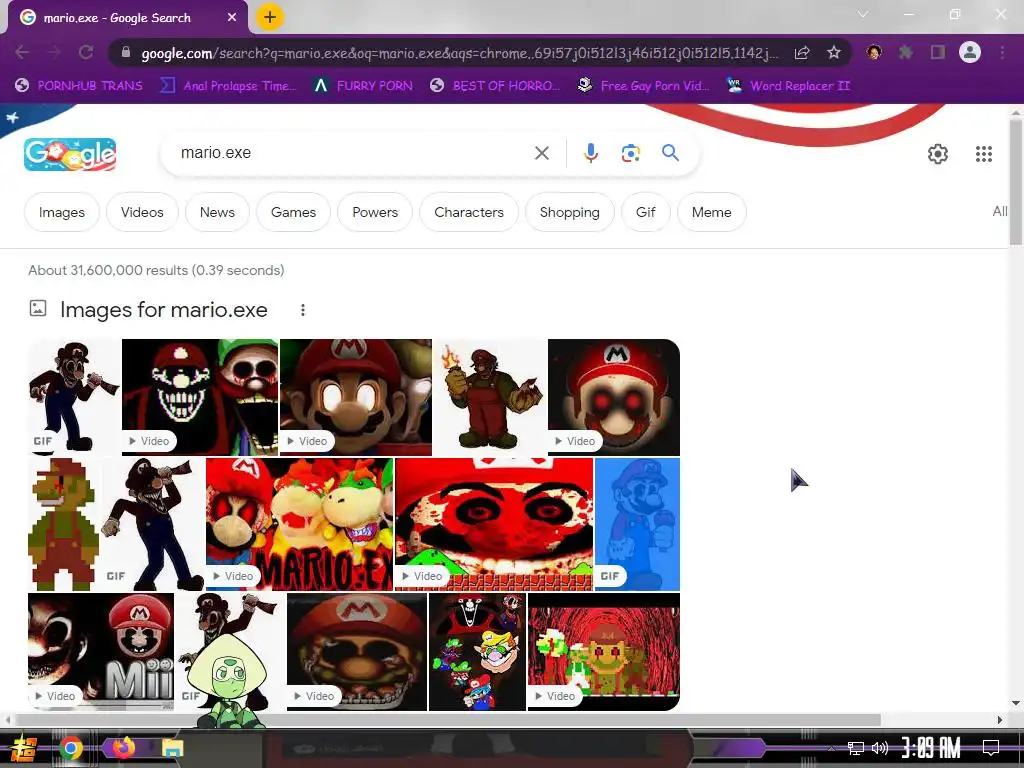Open the tab search dropdown chevron

pos(863,14)
